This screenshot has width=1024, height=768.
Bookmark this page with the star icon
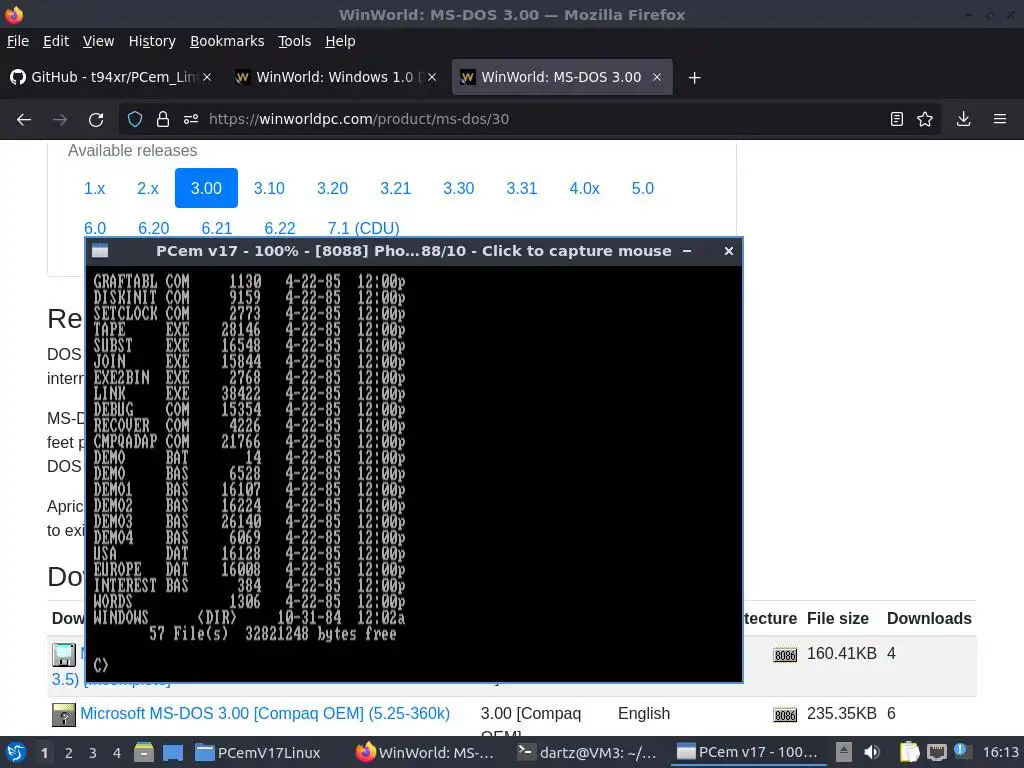click(925, 119)
